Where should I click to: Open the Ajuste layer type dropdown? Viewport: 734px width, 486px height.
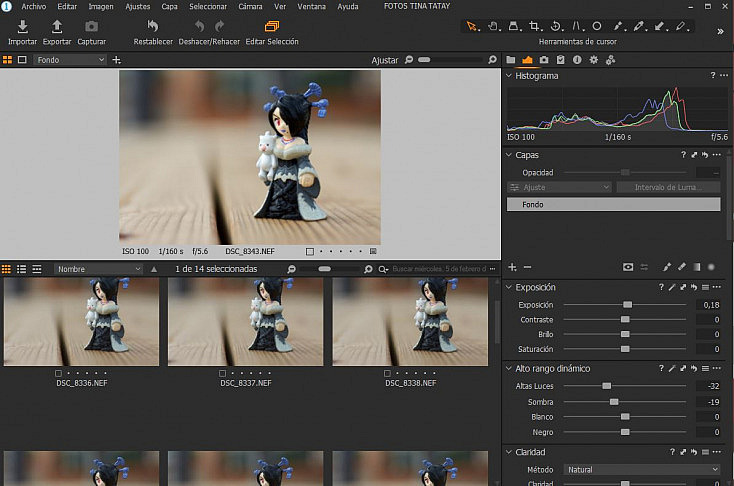click(559, 187)
